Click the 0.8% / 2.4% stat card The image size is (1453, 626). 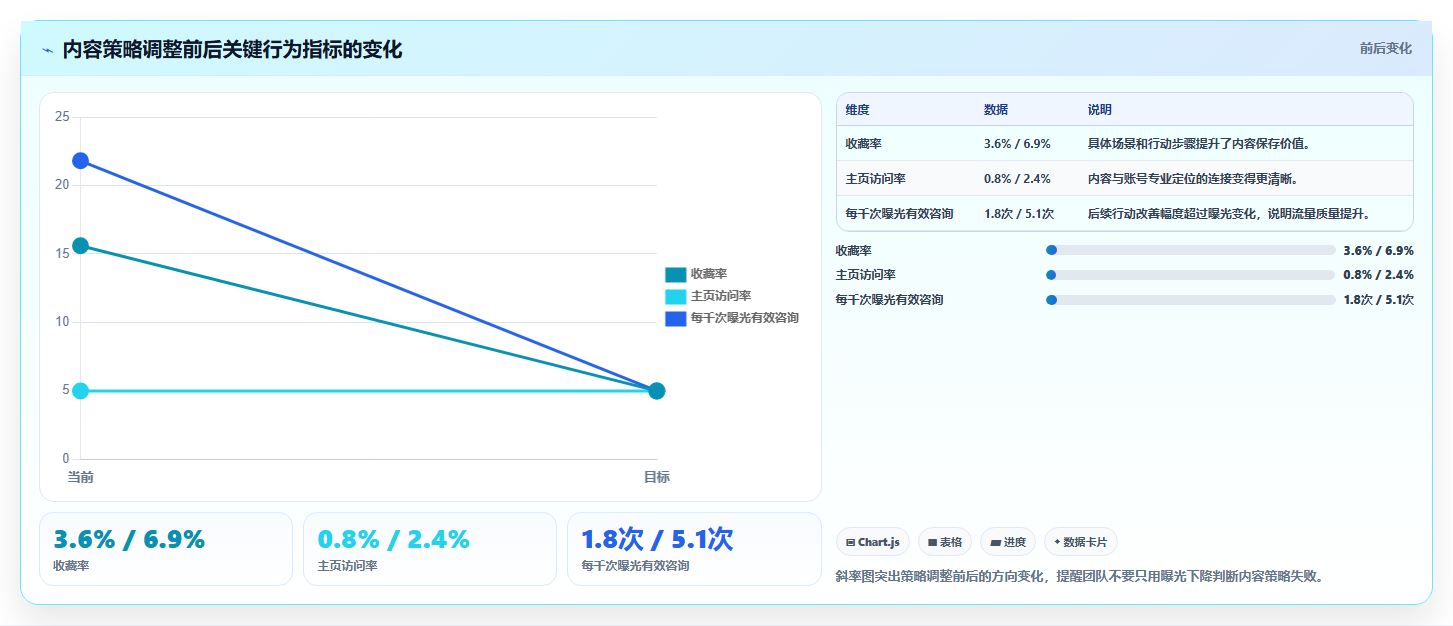pos(430,549)
